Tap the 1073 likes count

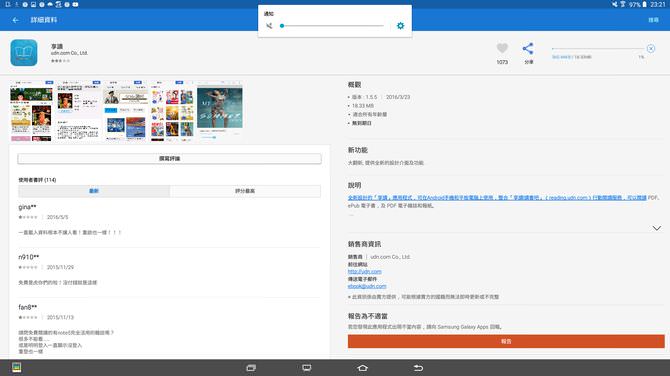(x=502, y=62)
